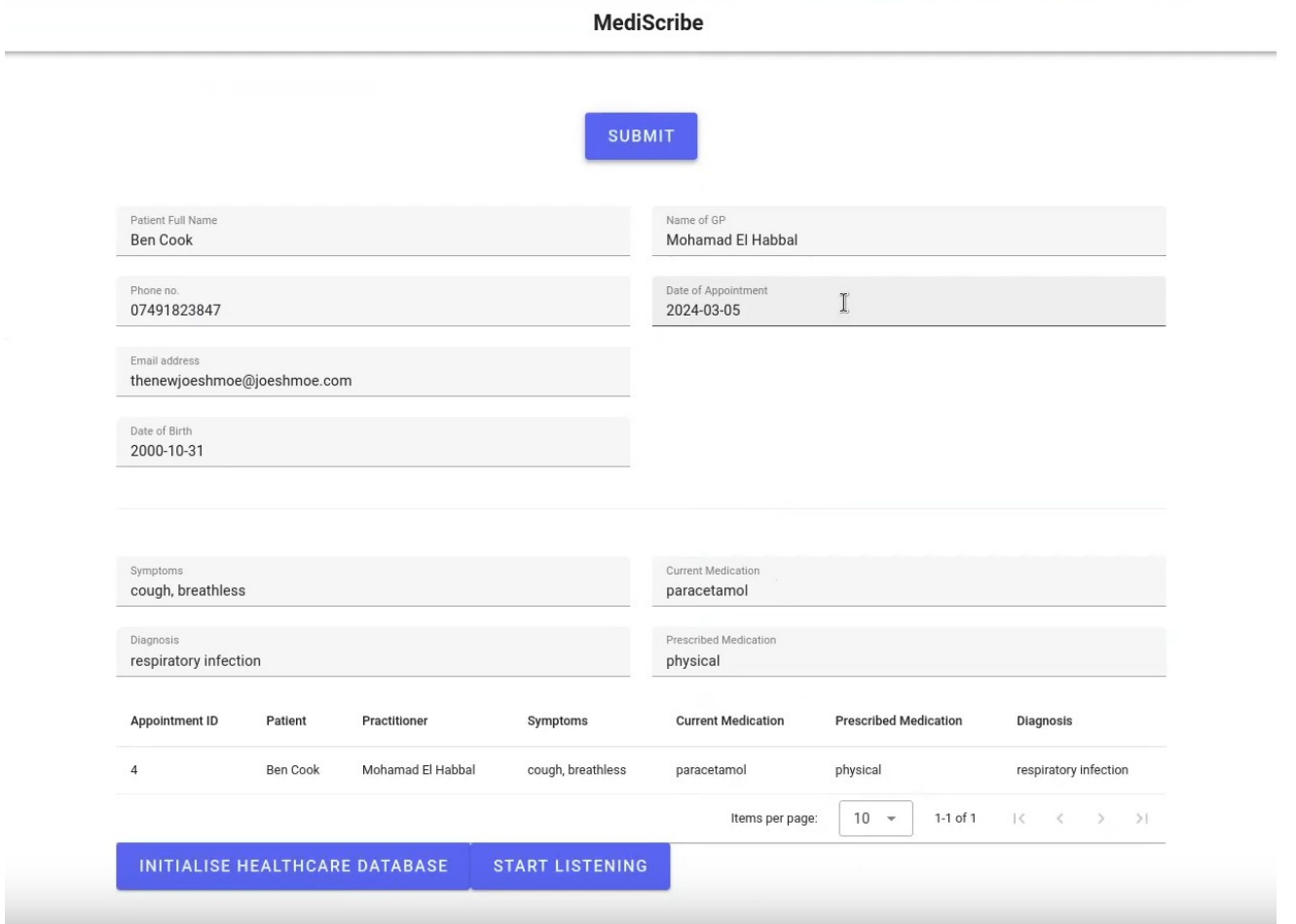Select the Phone no. input field
Viewport: 1296px width, 924px height.
(x=372, y=311)
